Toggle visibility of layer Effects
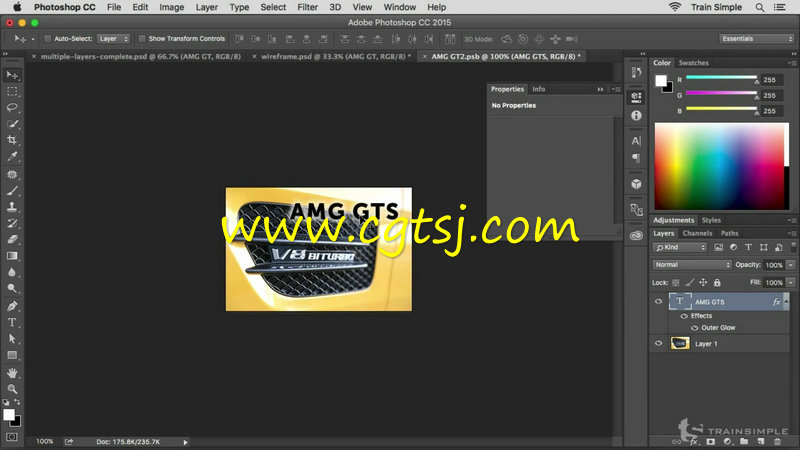Screen dimensions: 800x450 click(x=684, y=316)
